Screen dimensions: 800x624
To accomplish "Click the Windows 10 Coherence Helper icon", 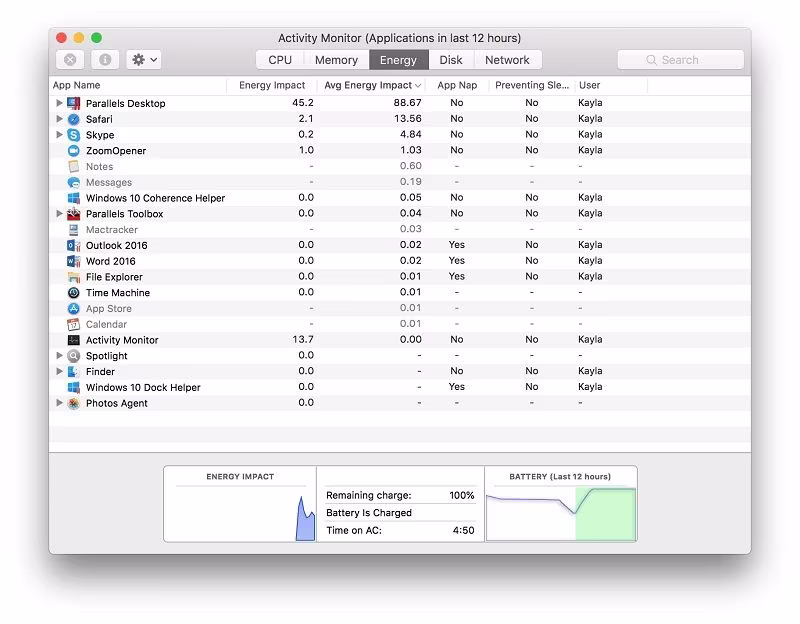I will pyautogui.click(x=73, y=198).
